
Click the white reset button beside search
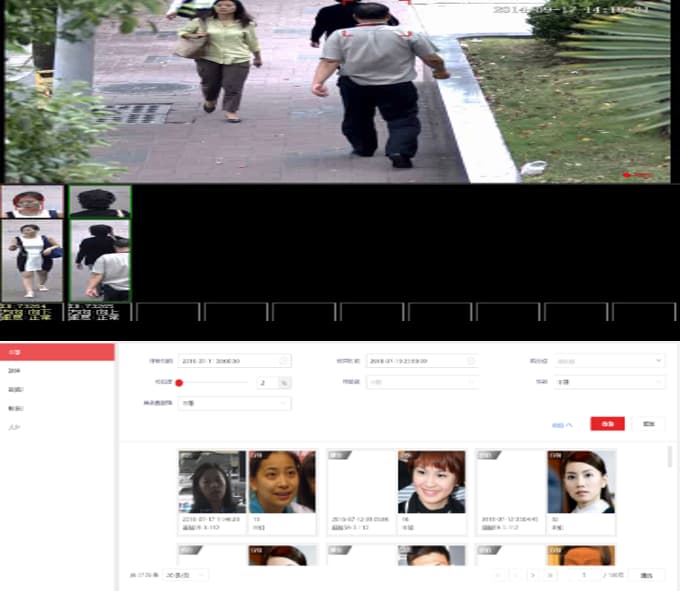point(648,424)
